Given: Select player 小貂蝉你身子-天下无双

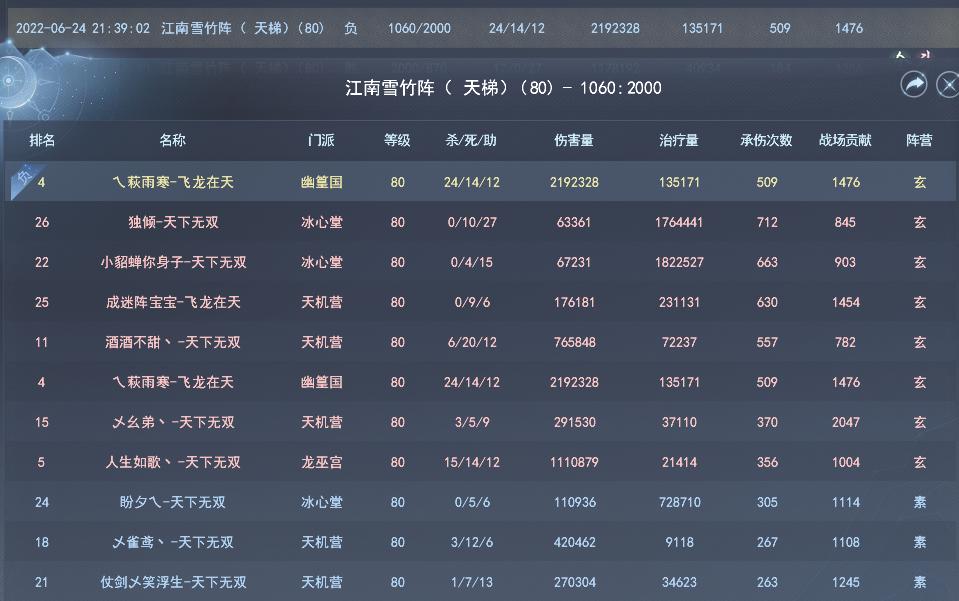Looking at the screenshot, I should click(x=173, y=262).
